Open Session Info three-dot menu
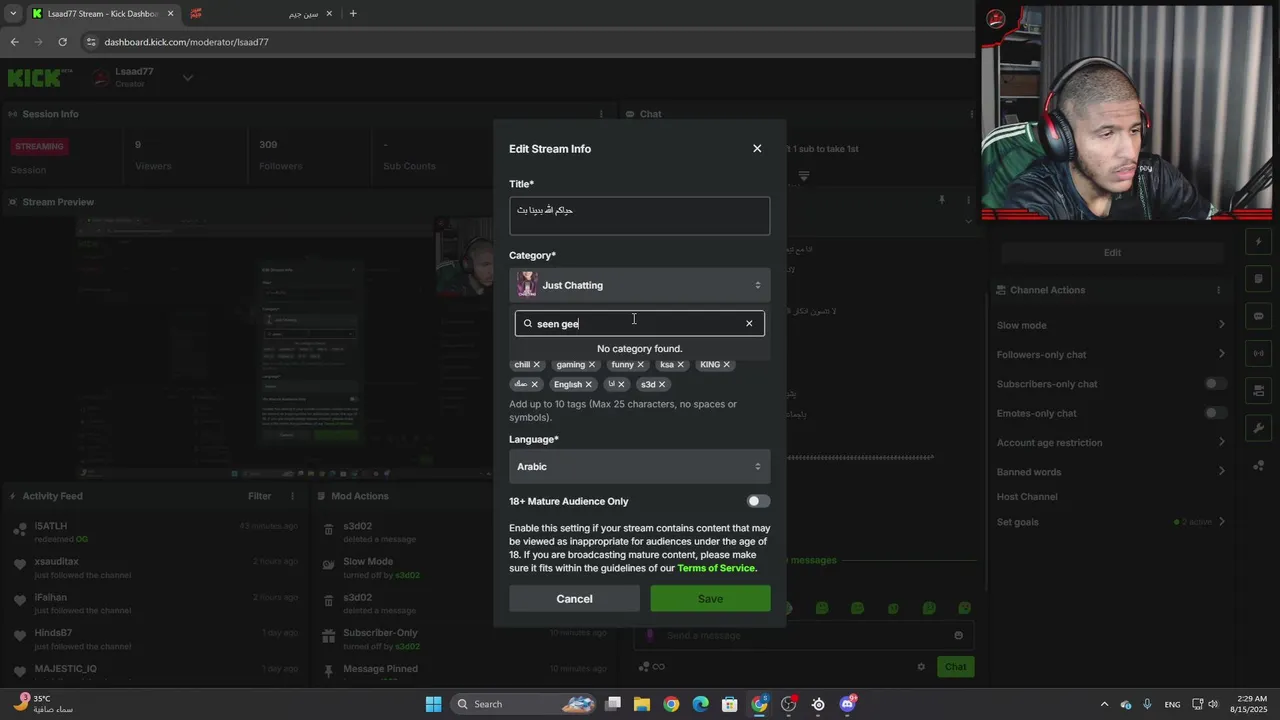 (601, 114)
